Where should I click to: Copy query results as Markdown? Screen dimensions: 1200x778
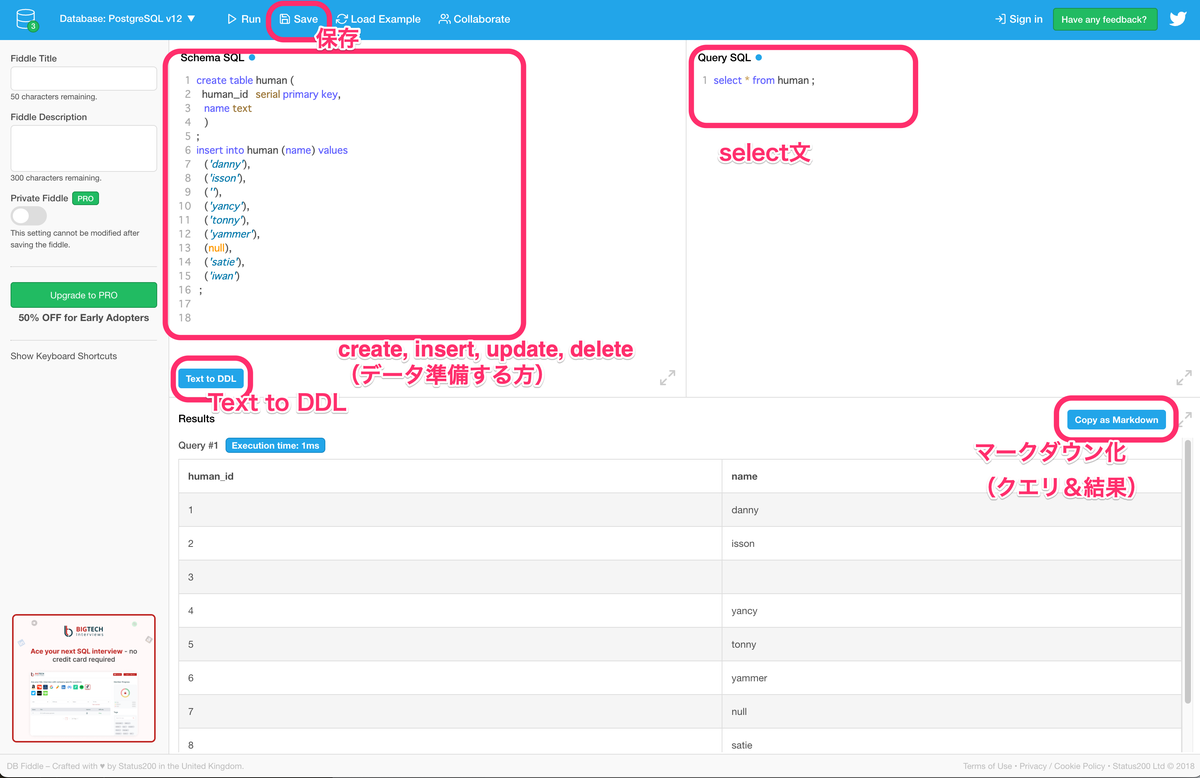pyautogui.click(x=1116, y=420)
